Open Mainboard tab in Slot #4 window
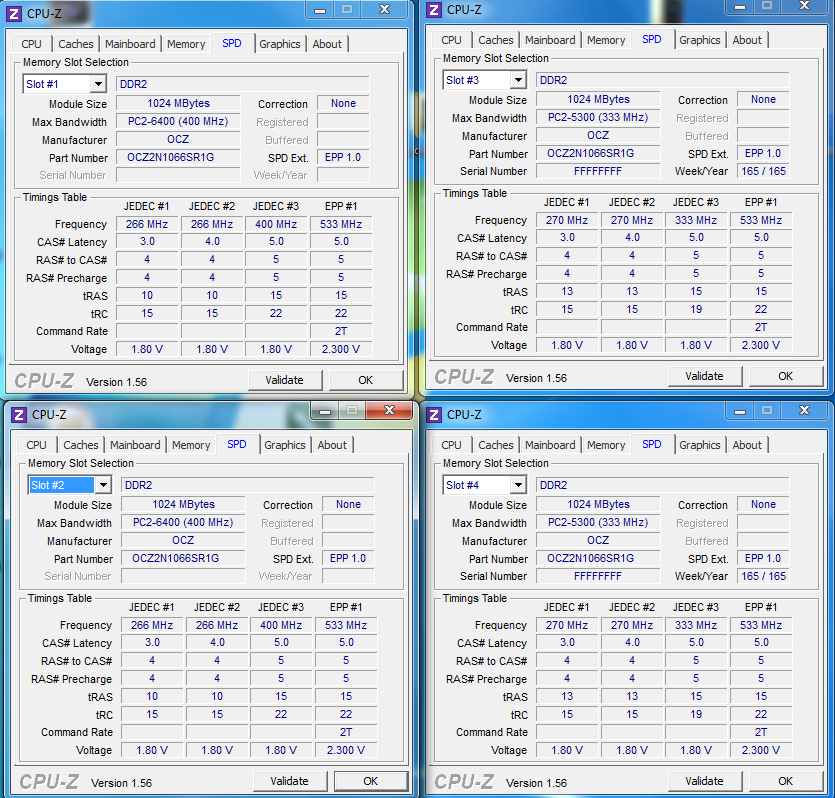835x798 pixels. (550, 445)
